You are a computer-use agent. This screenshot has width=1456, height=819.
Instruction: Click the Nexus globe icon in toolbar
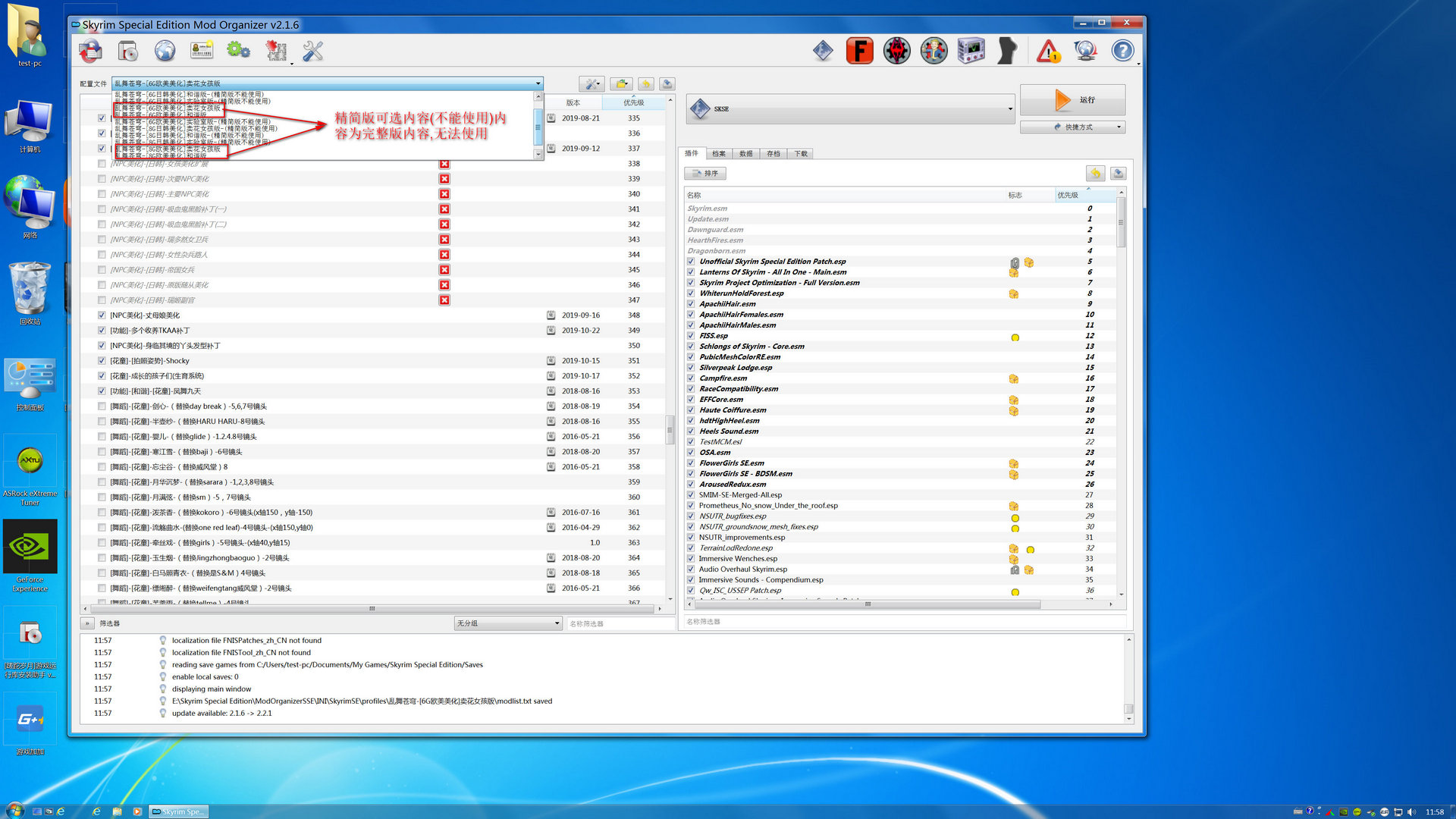click(x=165, y=51)
